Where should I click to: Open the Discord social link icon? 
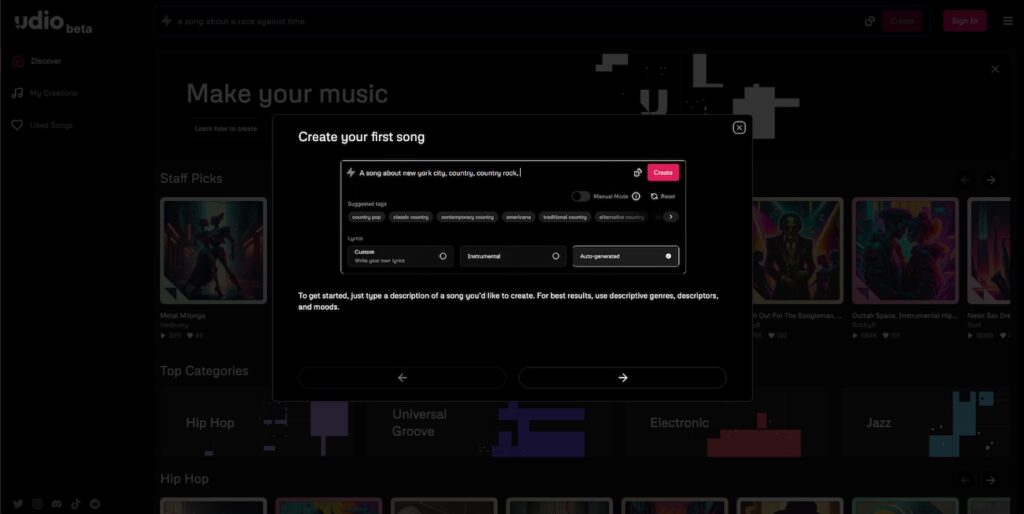57,504
